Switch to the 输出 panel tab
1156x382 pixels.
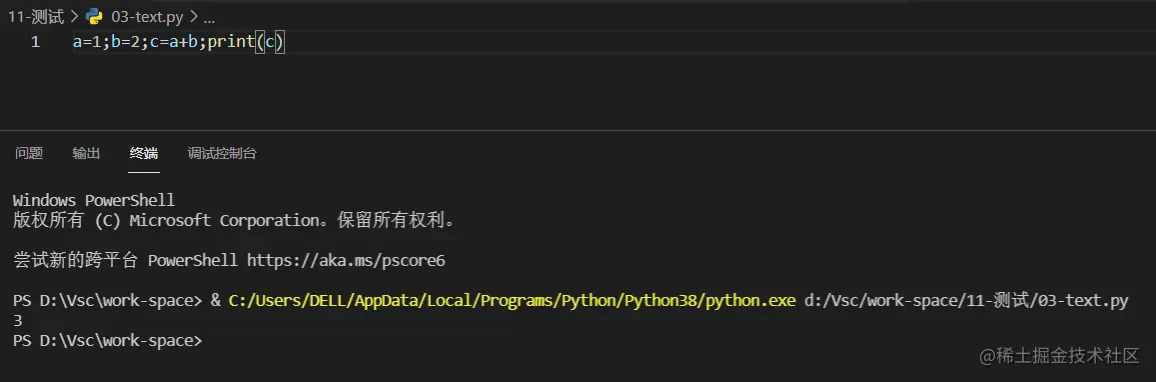click(x=86, y=153)
